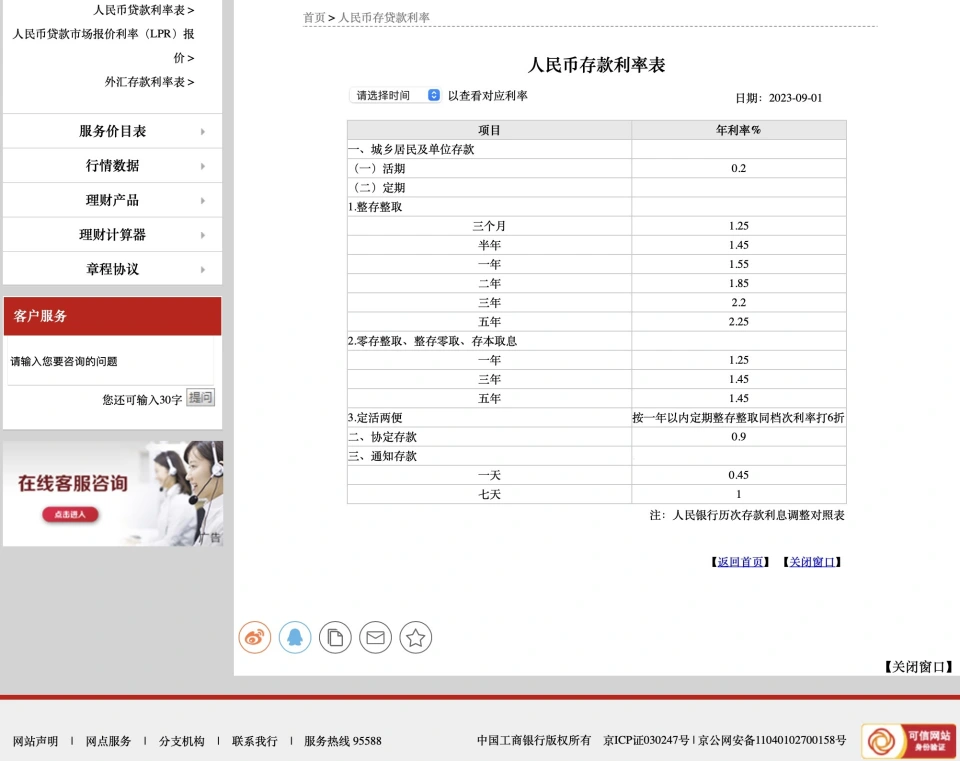
Task: Go to 首页 in the breadcrumb
Action: click(x=314, y=18)
